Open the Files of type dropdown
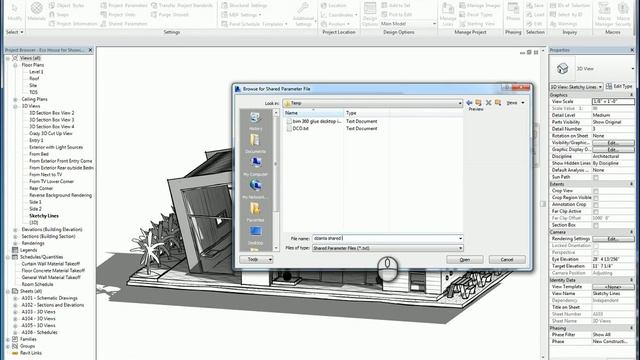 click(460, 248)
